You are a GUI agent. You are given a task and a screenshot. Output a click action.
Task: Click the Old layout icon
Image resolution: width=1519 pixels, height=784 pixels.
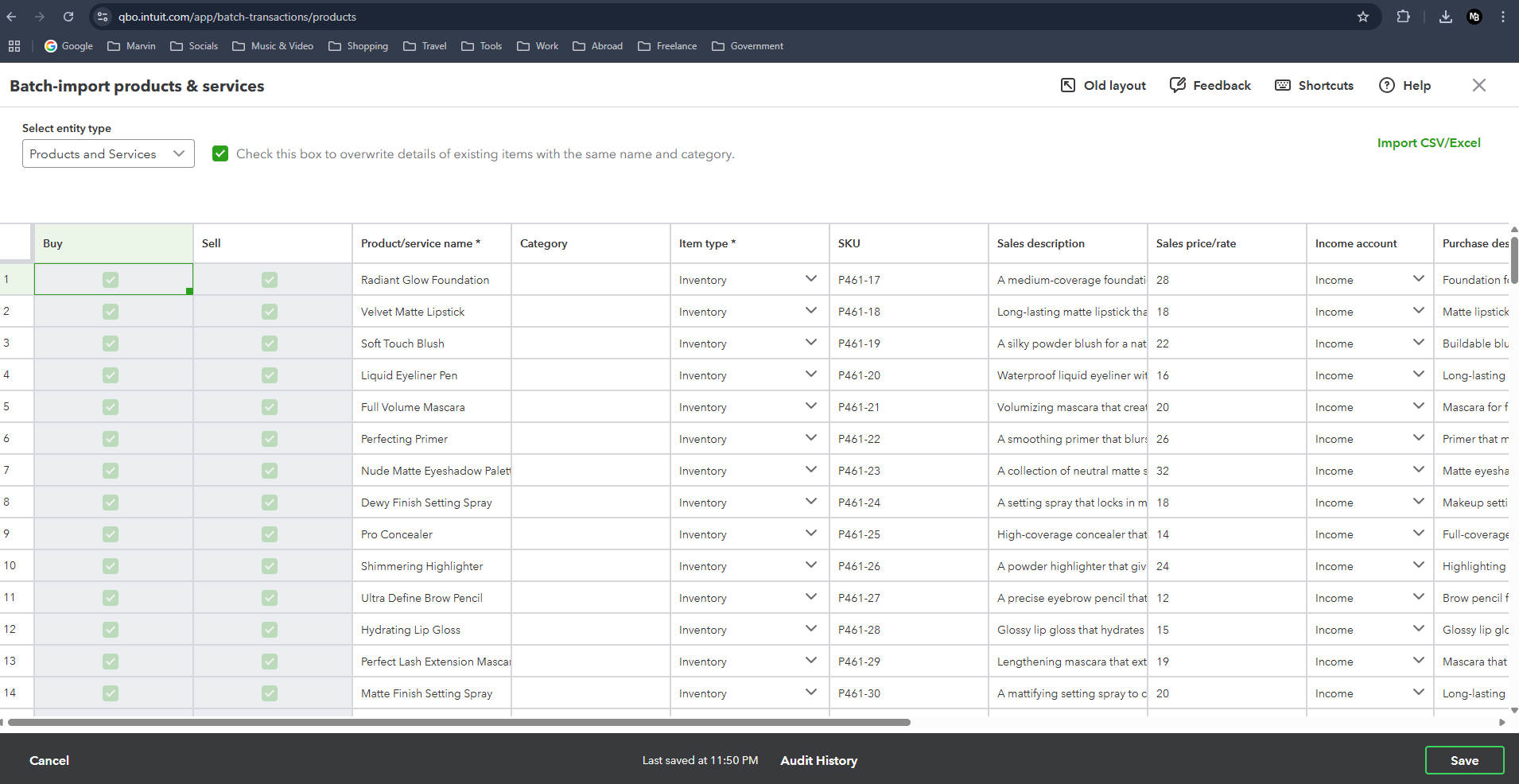point(1068,85)
